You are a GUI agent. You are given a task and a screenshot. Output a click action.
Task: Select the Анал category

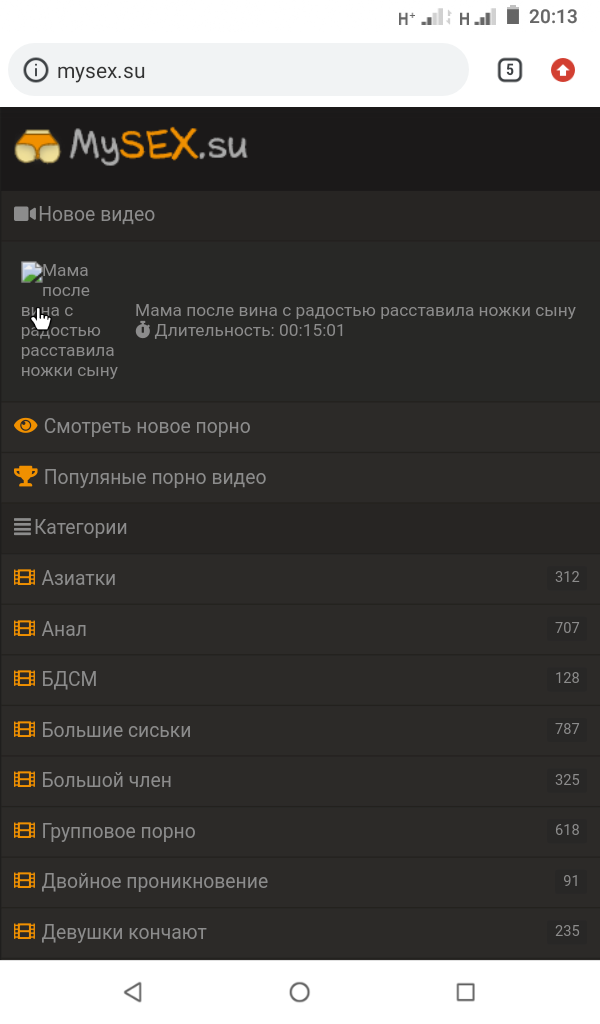[x=64, y=629]
